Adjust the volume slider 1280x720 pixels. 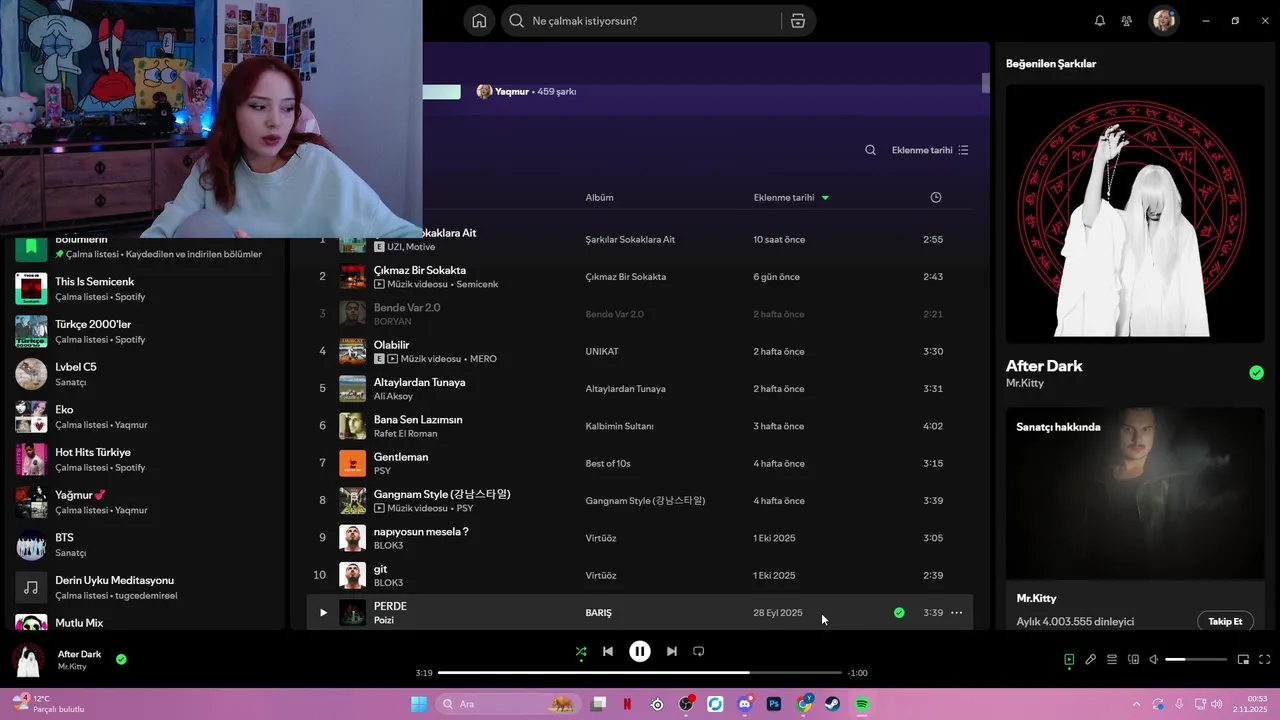click(x=1196, y=660)
